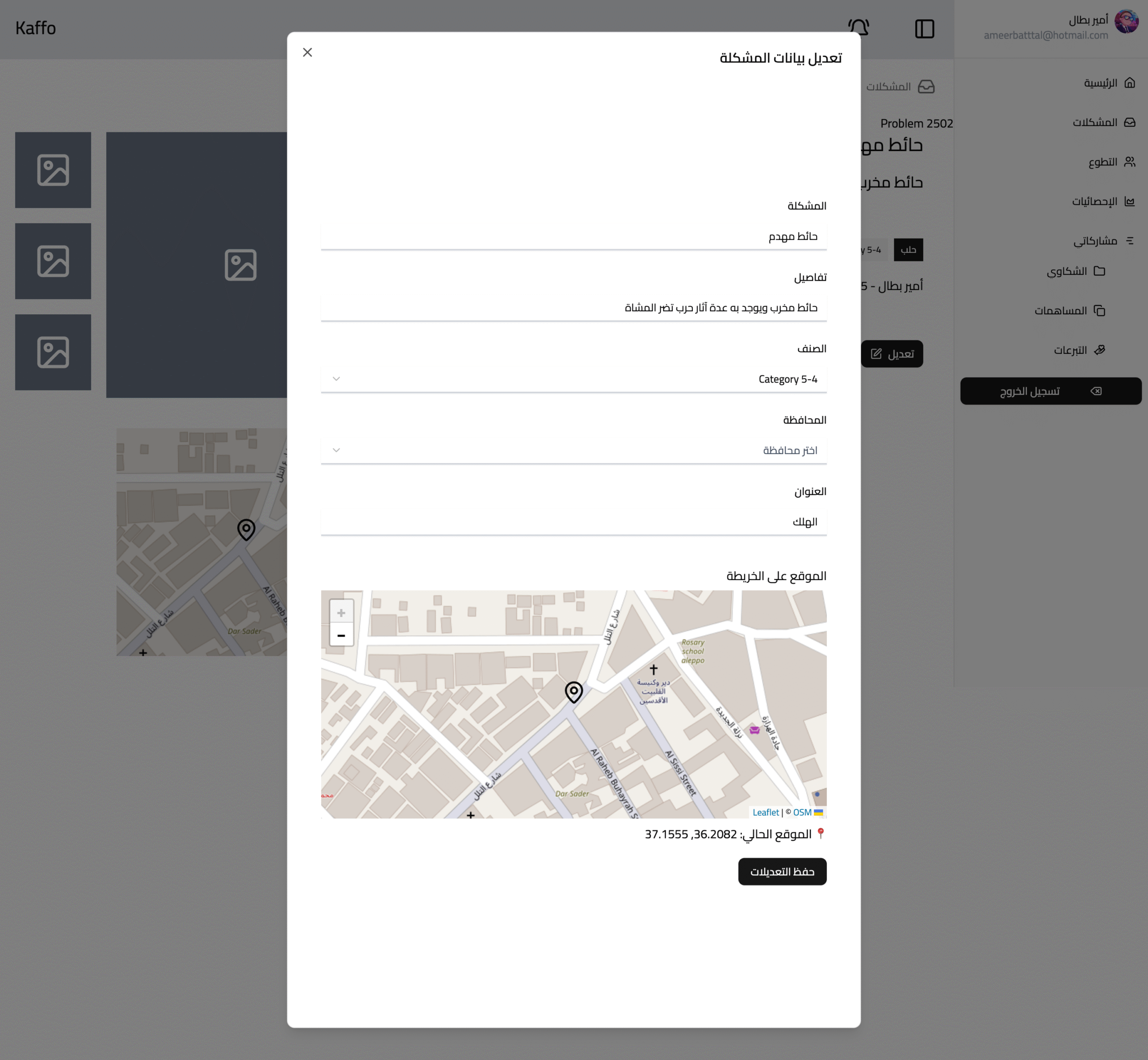Select the first image thumbnail placeholder
This screenshot has height=1060, width=1148.
point(53,170)
